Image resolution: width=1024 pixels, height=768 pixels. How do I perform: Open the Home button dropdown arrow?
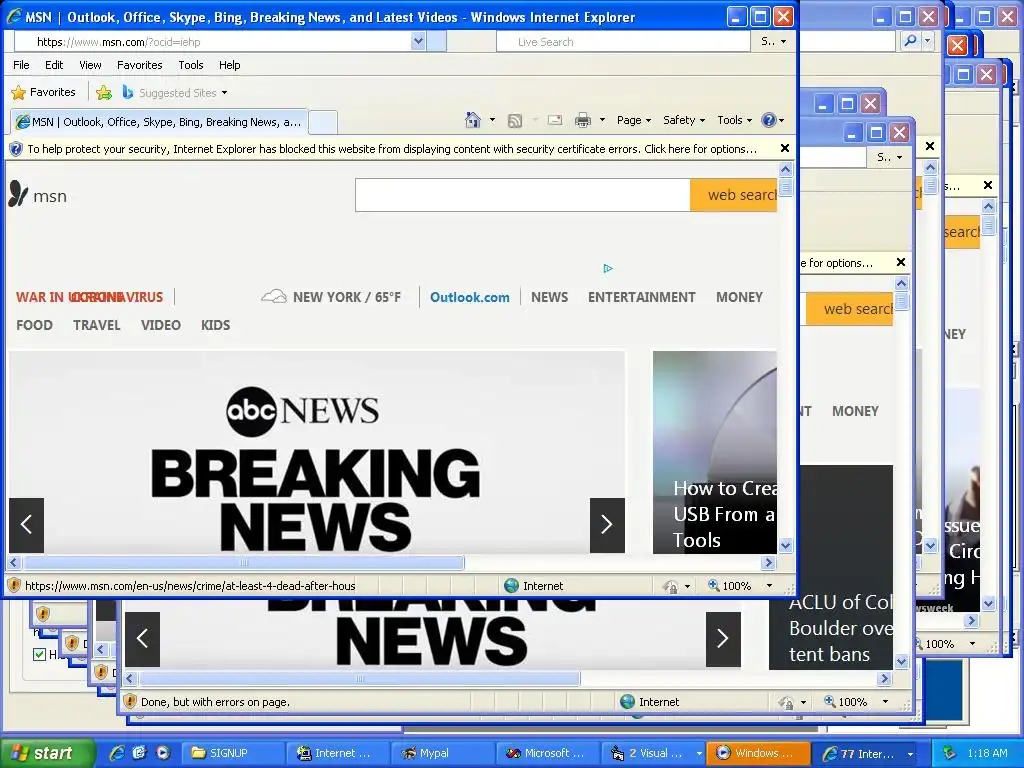point(492,120)
